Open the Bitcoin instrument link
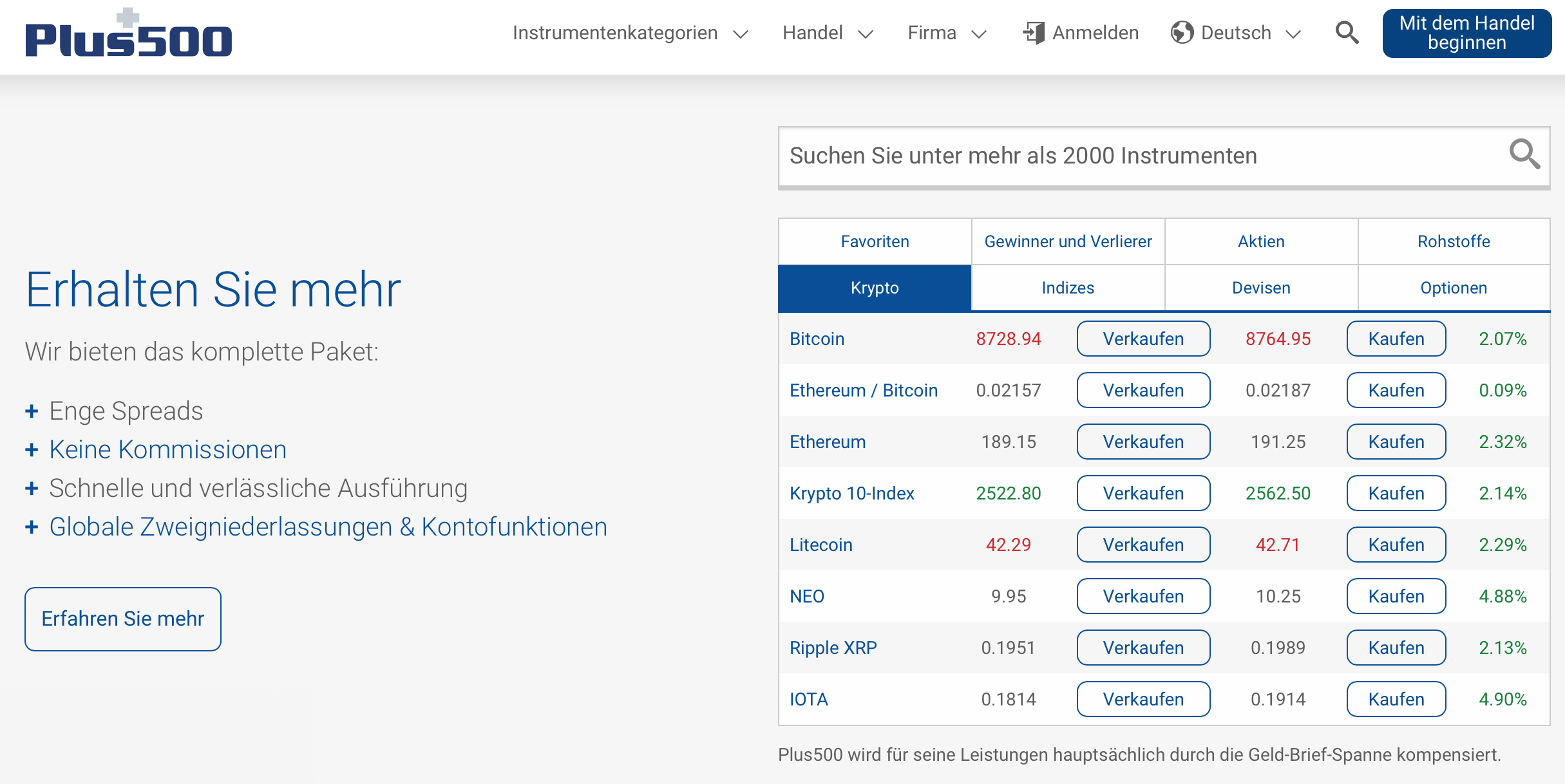The height and width of the screenshot is (784, 1565). point(817,339)
